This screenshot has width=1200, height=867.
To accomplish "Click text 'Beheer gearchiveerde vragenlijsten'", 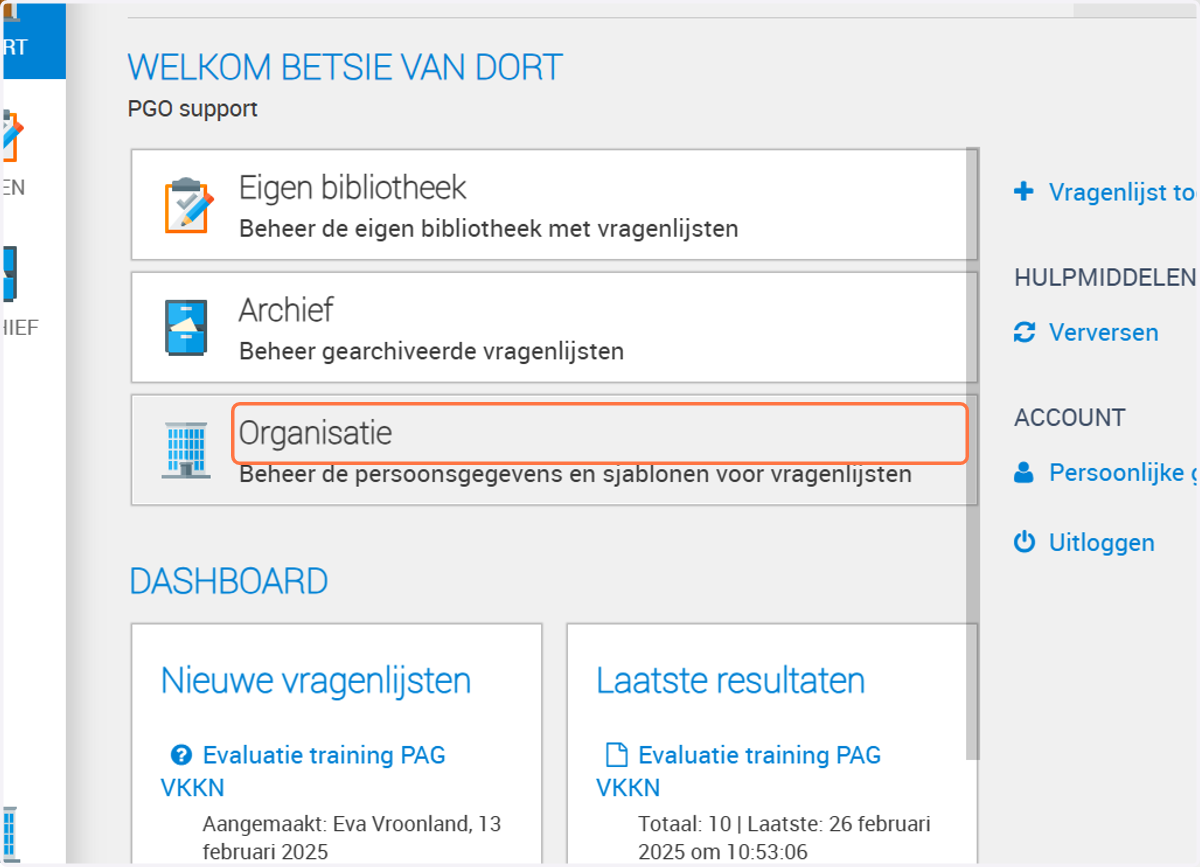I will (x=432, y=352).
